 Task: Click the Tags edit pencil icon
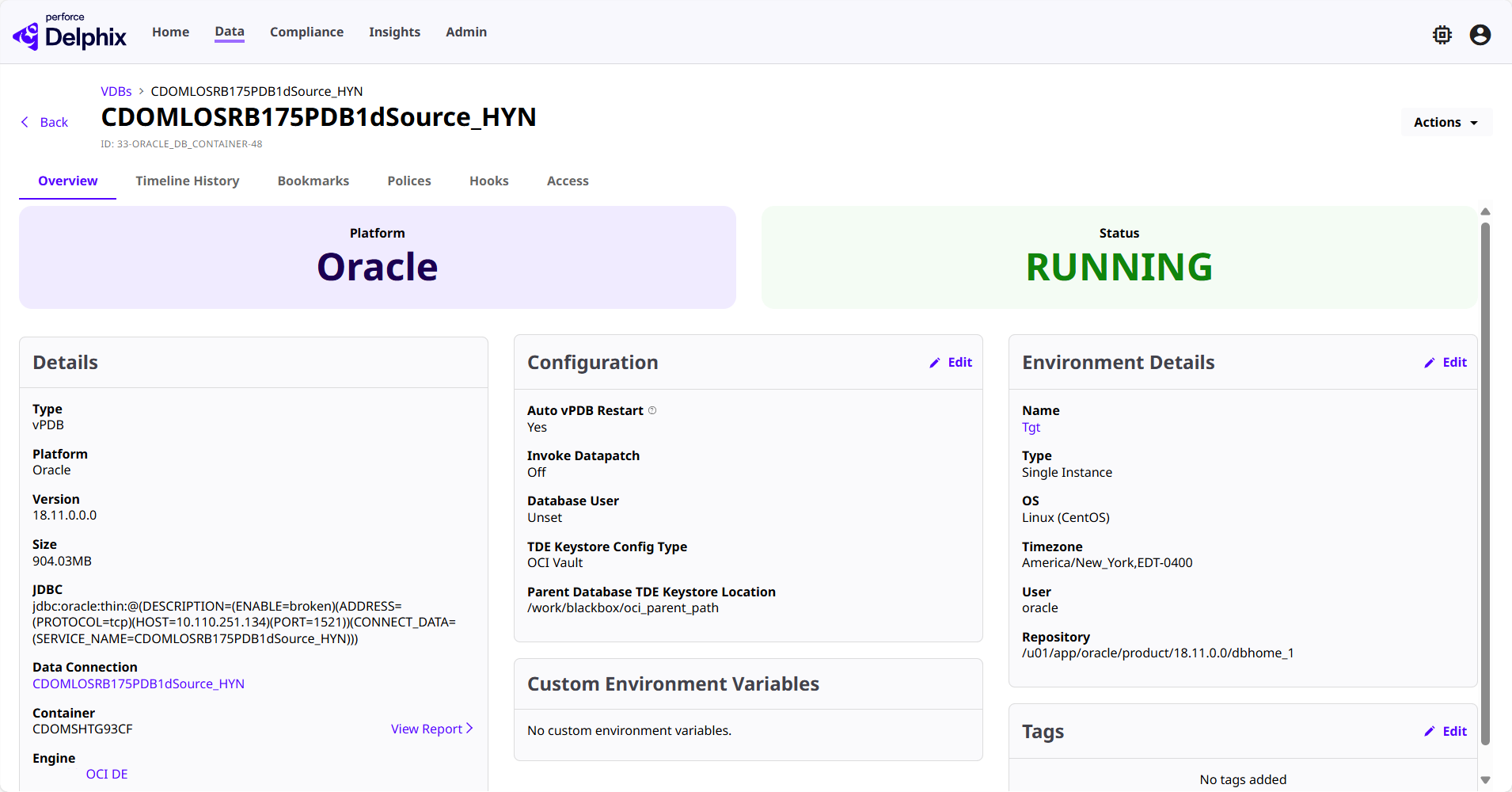pyautogui.click(x=1430, y=732)
